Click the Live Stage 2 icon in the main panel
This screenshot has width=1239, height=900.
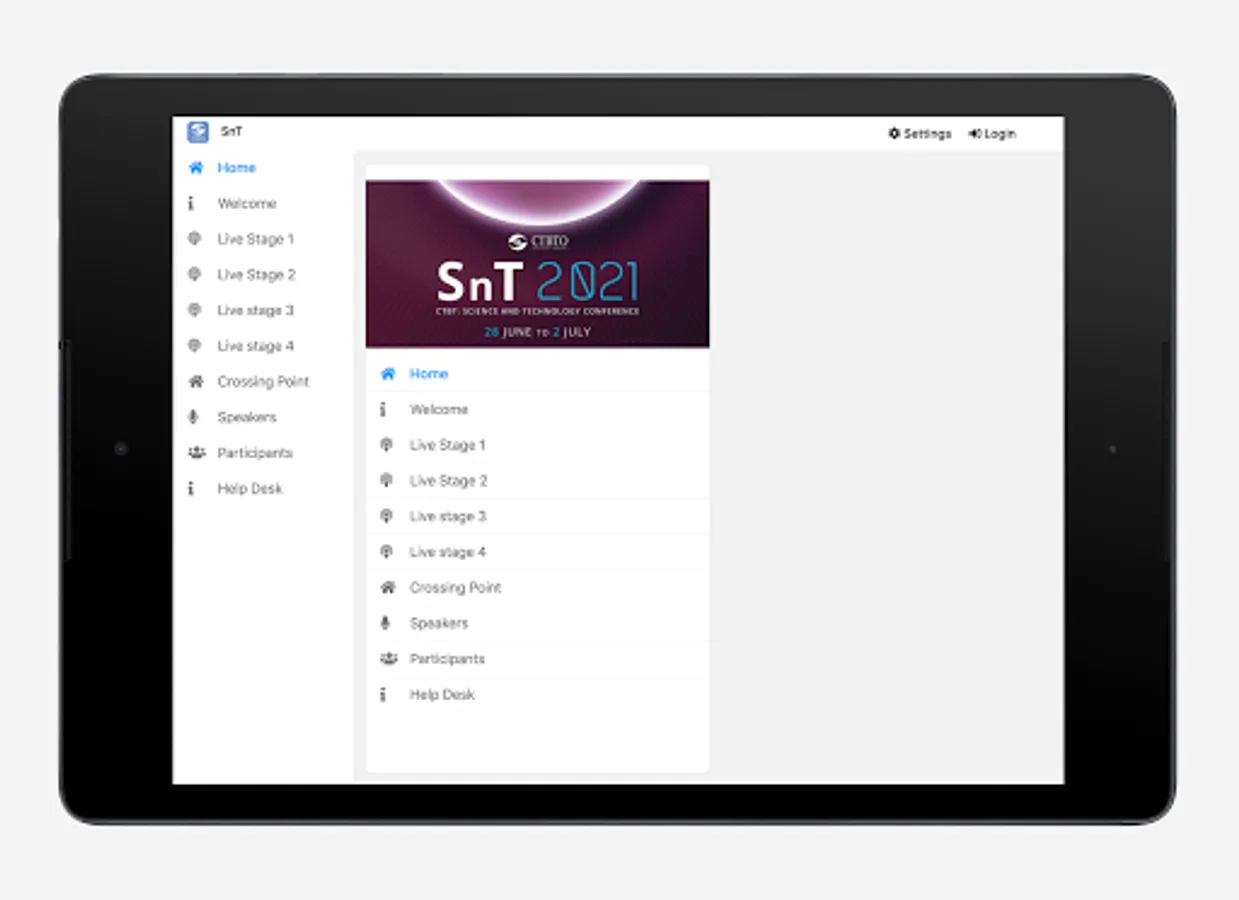pyautogui.click(x=387, y=481)
